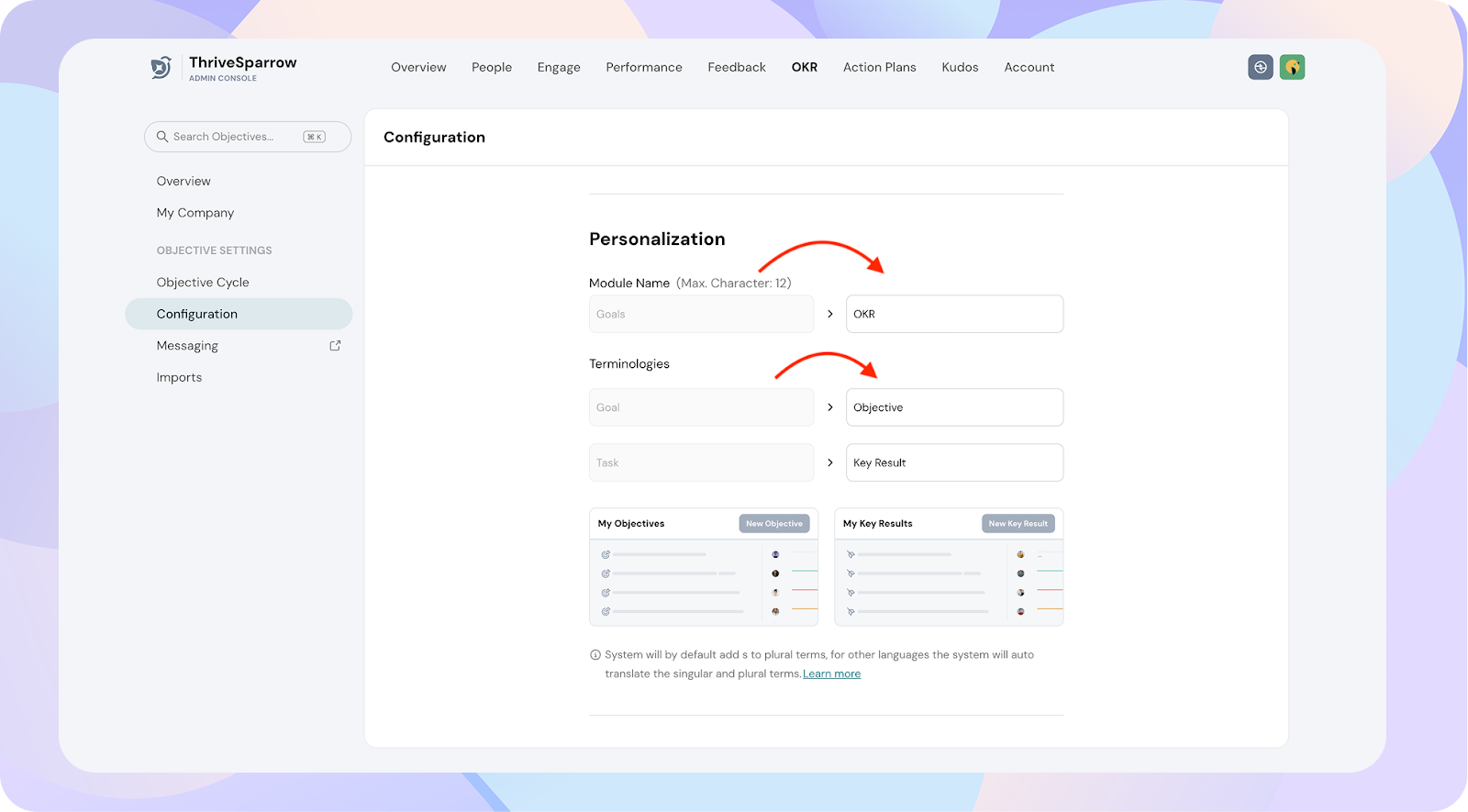Open the People menu item
This screenshot has width=1468, height=812.
492,67
